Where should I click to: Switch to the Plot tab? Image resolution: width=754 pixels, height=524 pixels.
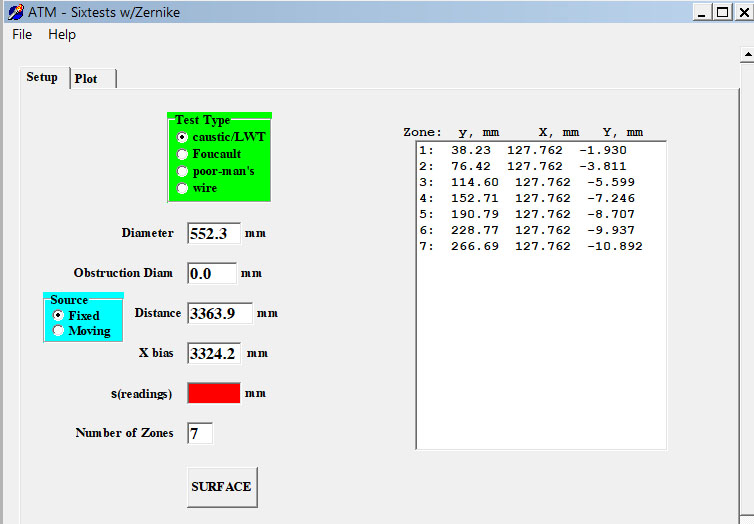click(x=92, y=79)
